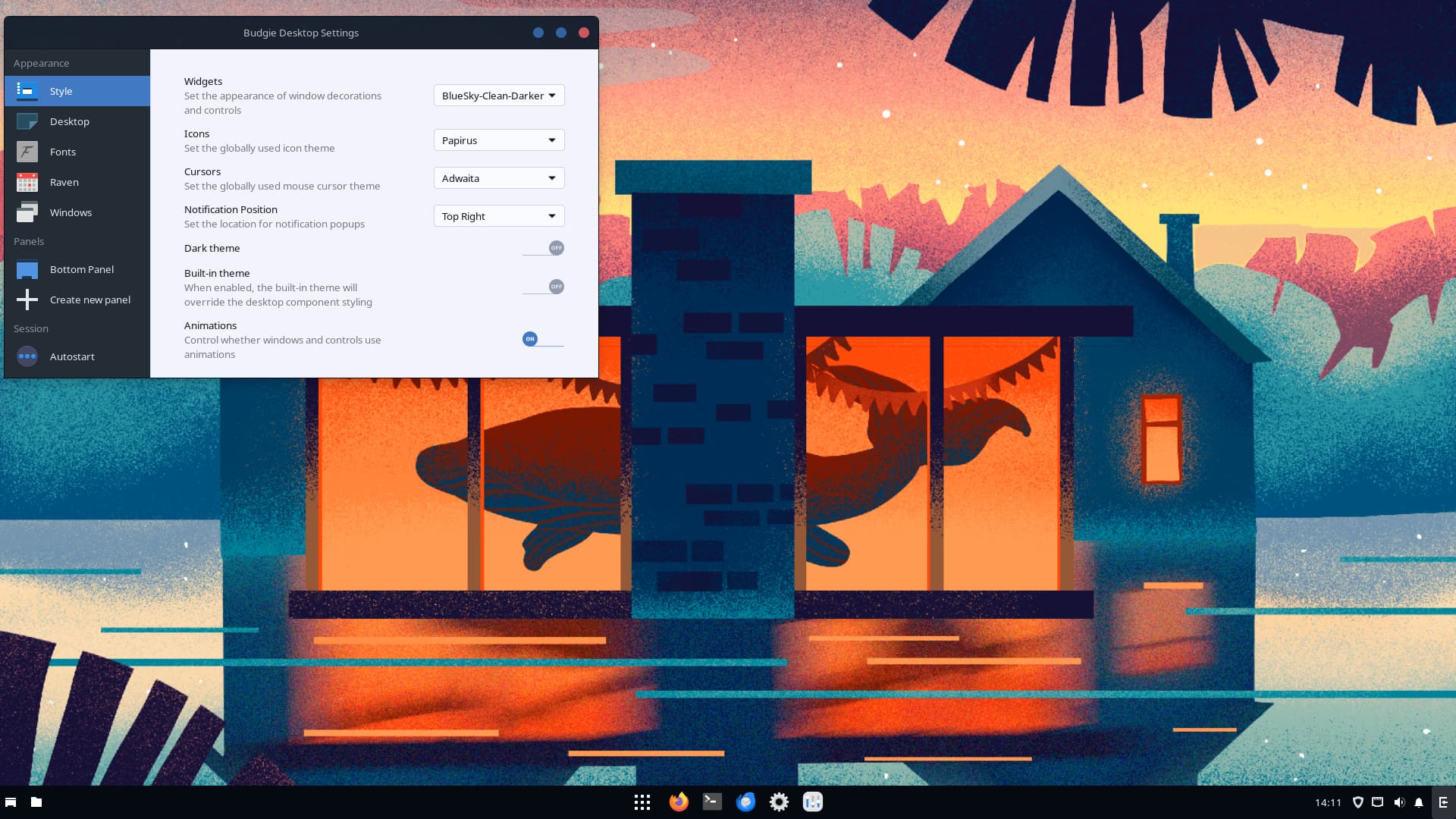Click the Create new panel plus icon
The image size is (1456, 819).
(x=27, y=300)
